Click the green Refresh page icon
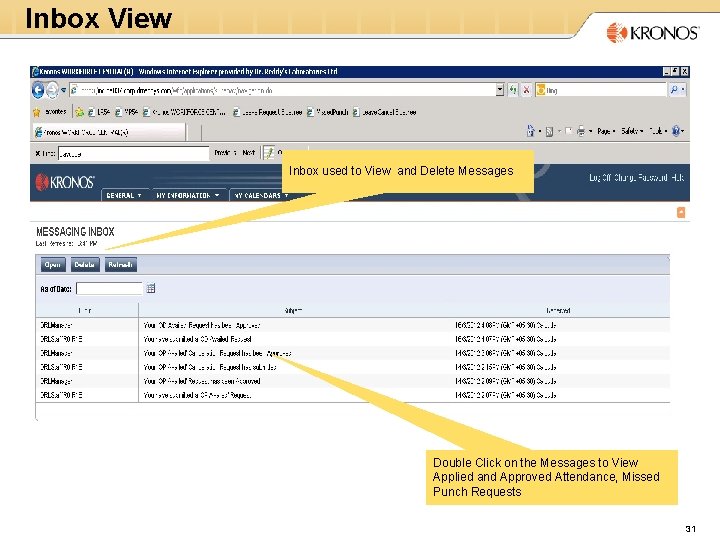 (513, 90)
